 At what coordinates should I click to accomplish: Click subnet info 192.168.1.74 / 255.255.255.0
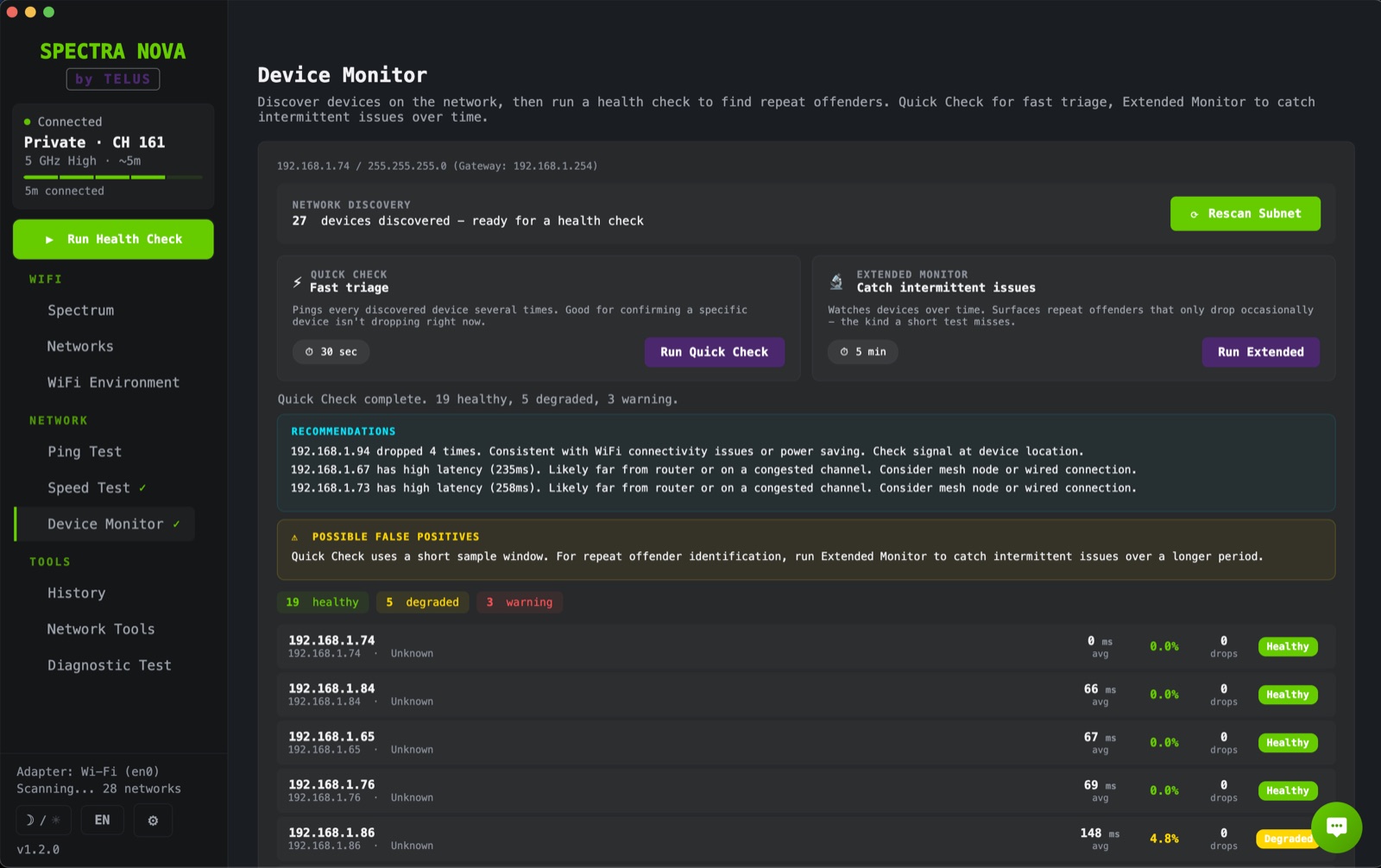pos(437,166)
